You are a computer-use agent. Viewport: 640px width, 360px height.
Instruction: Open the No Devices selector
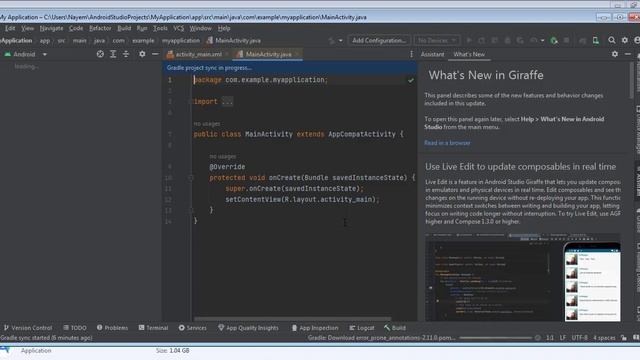(437, 40)
